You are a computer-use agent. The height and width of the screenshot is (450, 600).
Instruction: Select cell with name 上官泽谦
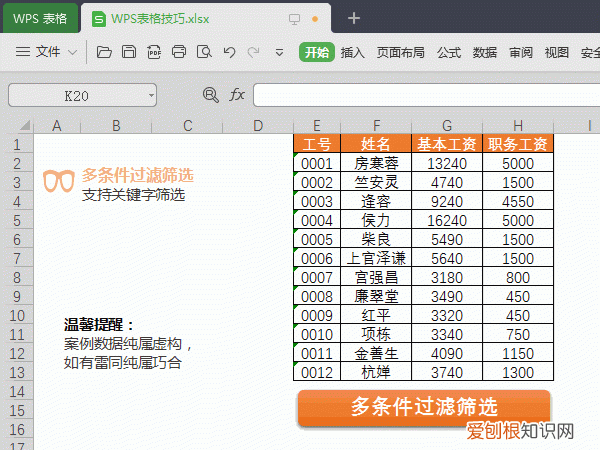click(x=376, y=258)
